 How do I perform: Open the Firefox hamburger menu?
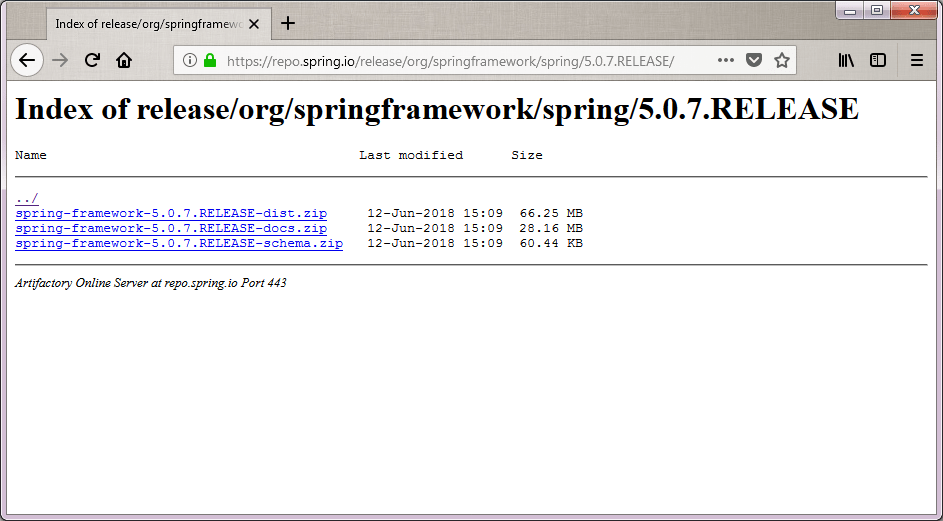917,60
